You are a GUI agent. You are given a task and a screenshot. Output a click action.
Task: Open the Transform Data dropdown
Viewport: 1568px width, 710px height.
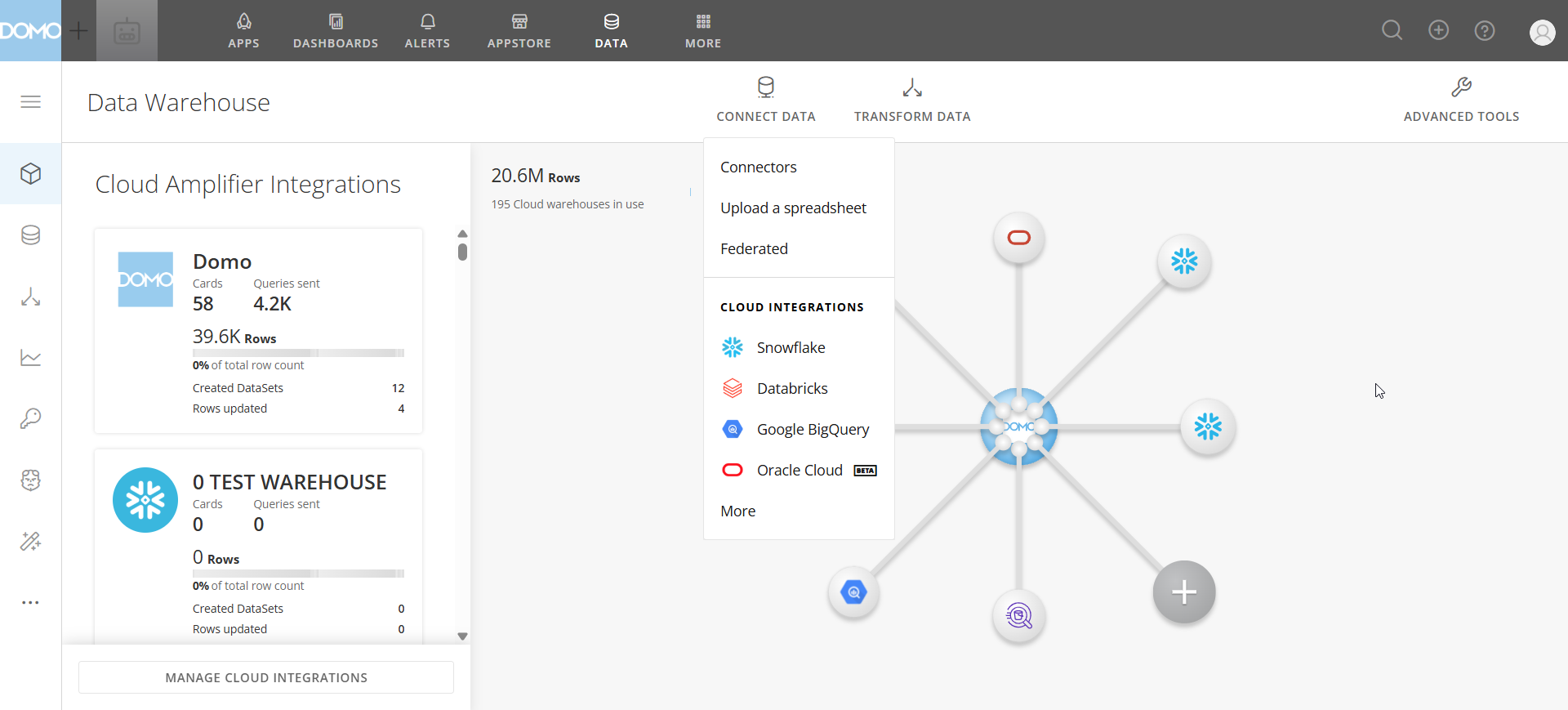(x=912, y=100)
